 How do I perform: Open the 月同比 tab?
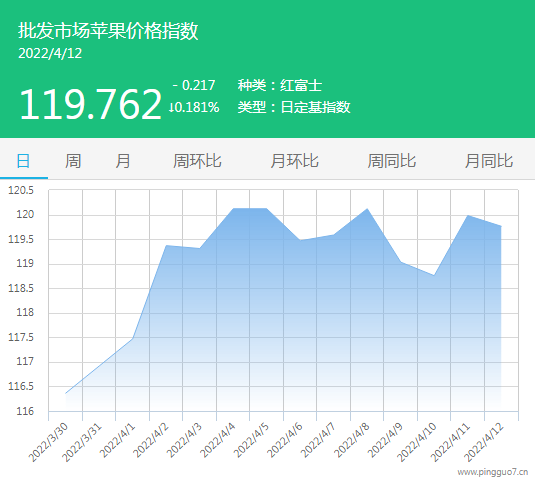point(489,161)
